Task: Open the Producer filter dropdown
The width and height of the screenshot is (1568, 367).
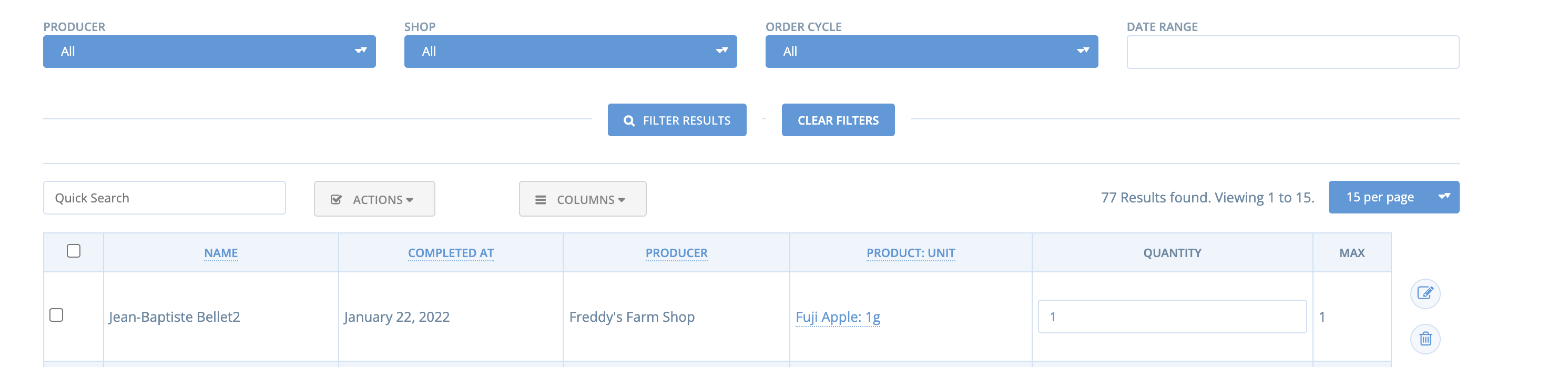Action: pyautogui.click(x=209, y=52)
